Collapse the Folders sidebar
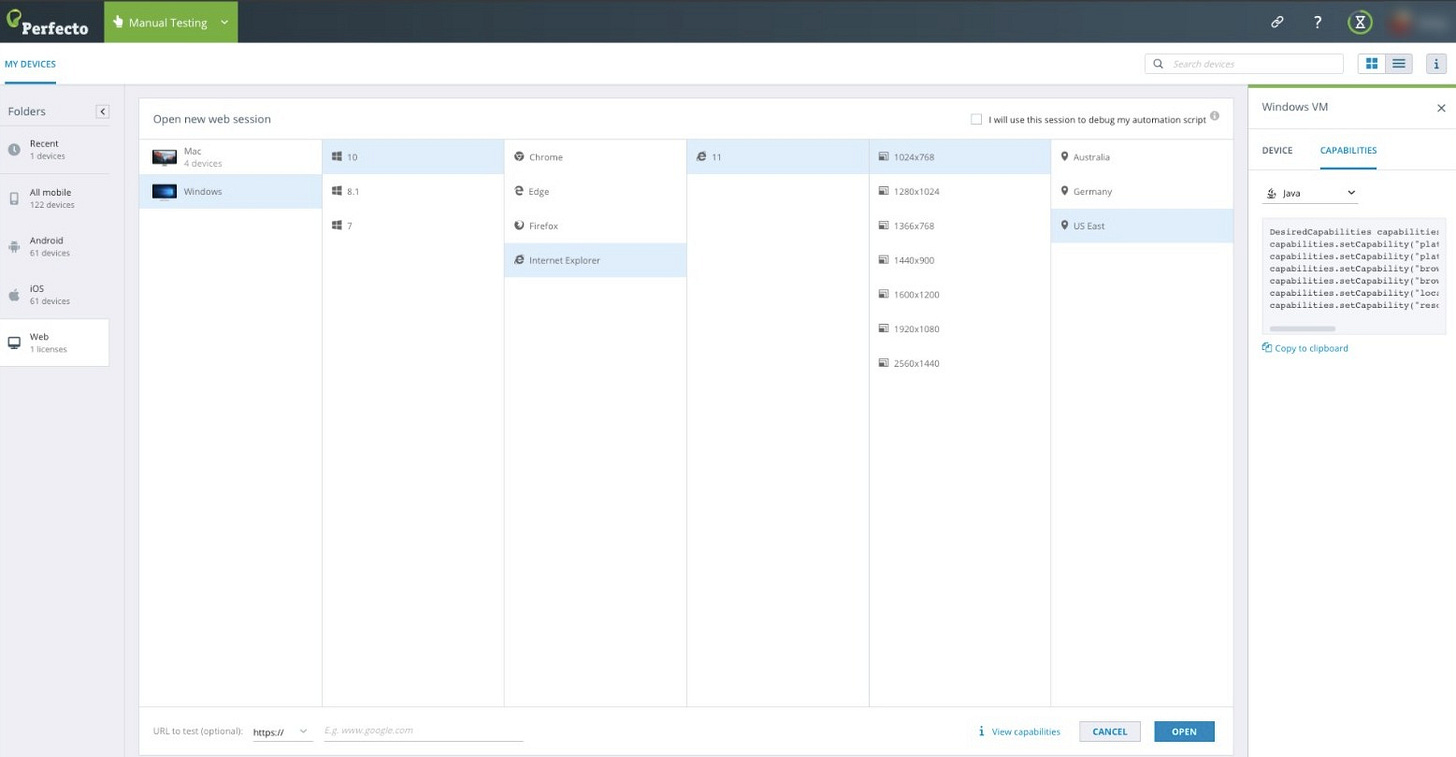 tap(102, 111)
